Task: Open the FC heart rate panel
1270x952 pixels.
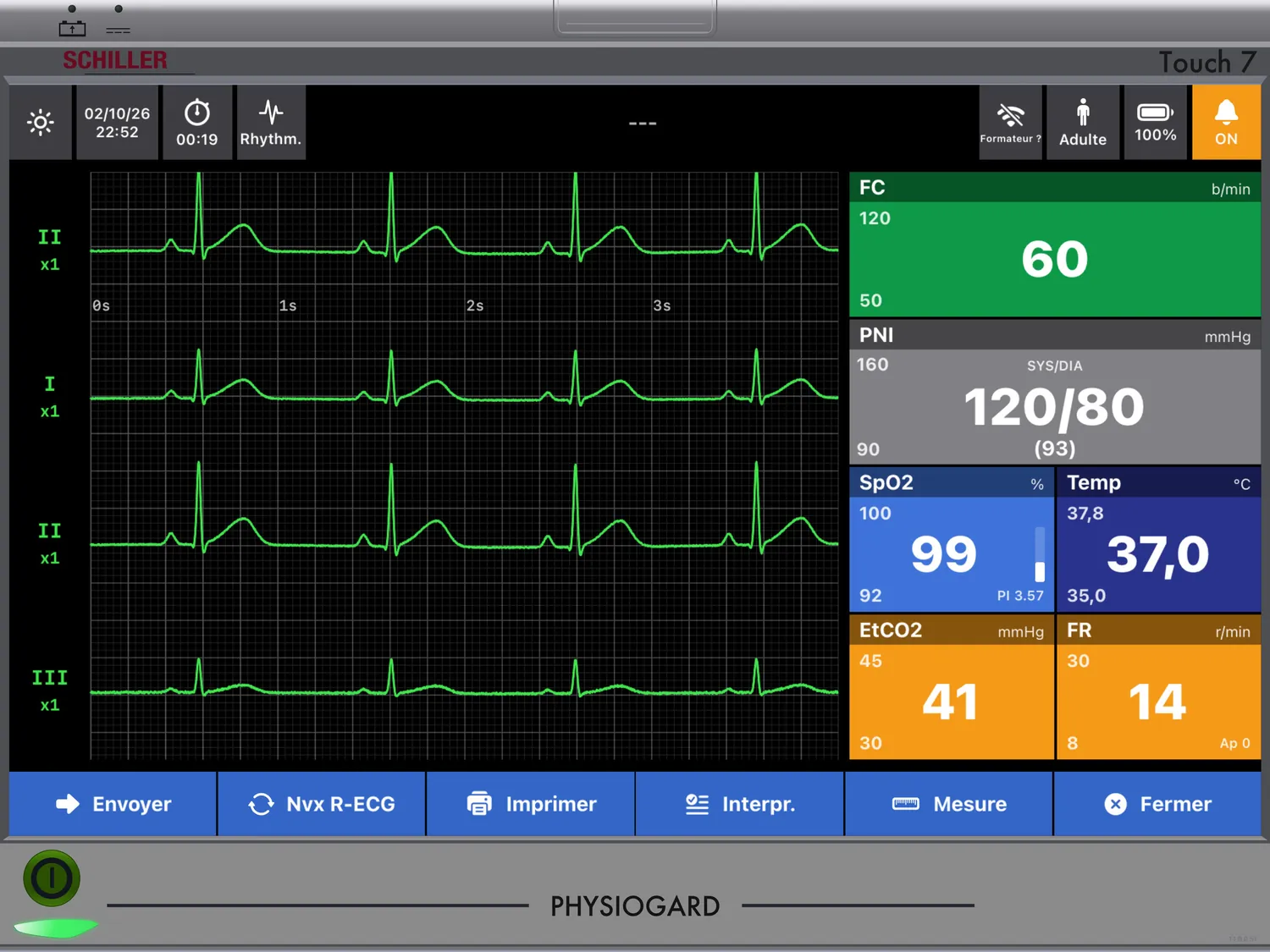Action: click(x=1055, y=245)
